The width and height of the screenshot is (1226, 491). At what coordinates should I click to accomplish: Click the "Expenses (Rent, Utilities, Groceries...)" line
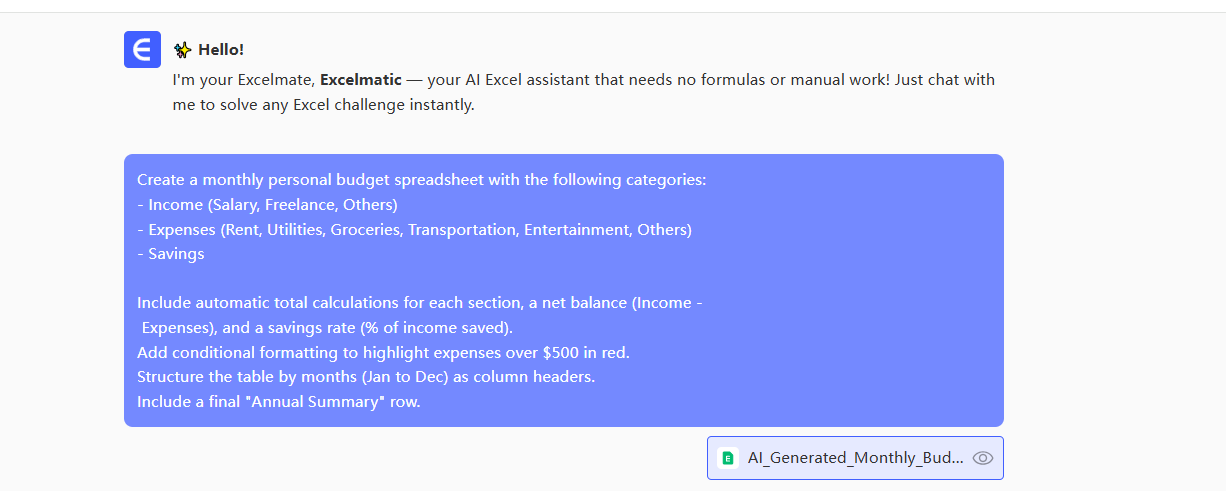click(414, 229)
